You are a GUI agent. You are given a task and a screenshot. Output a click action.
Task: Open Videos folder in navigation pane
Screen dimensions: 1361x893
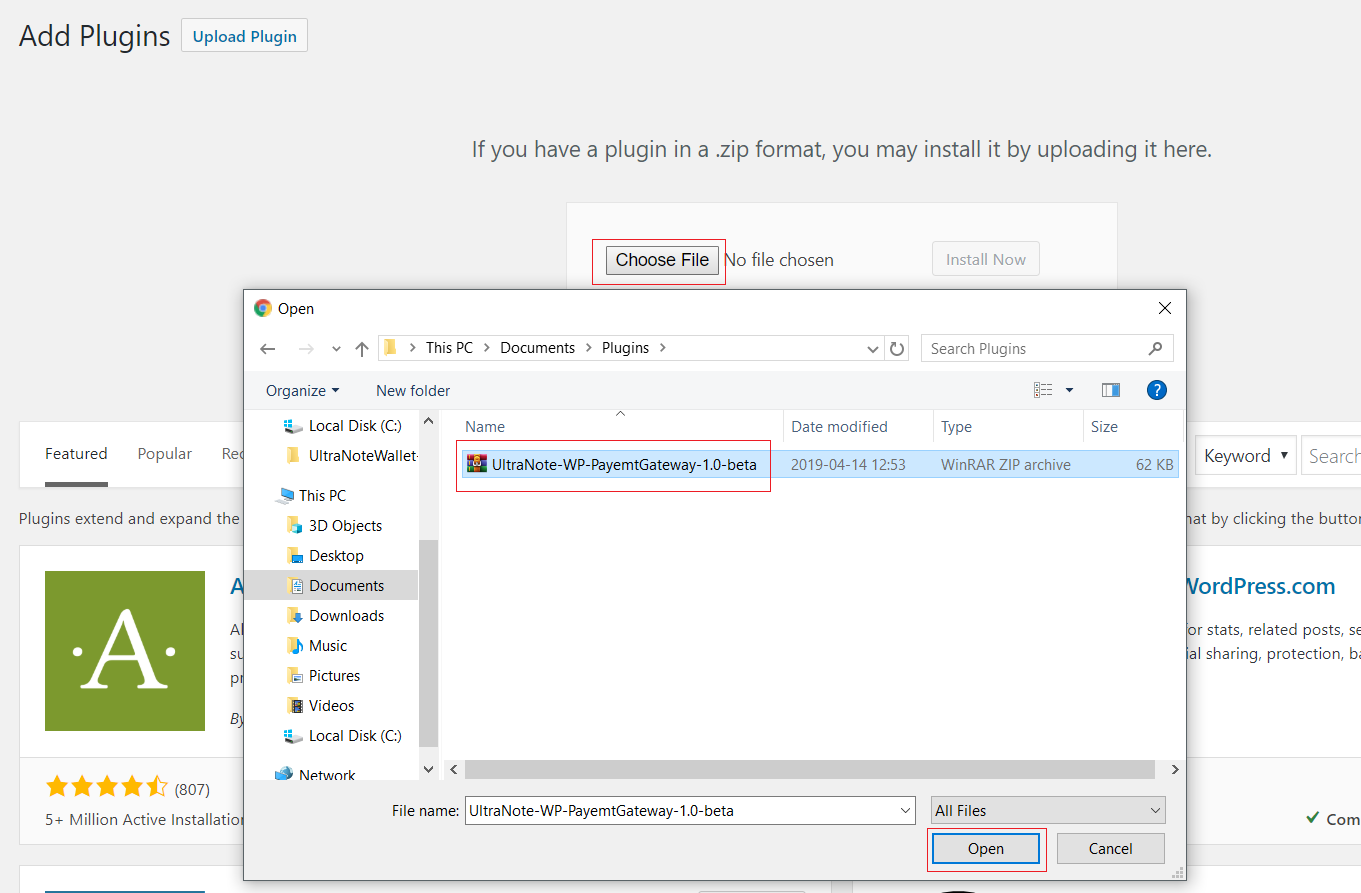point(321,705)
